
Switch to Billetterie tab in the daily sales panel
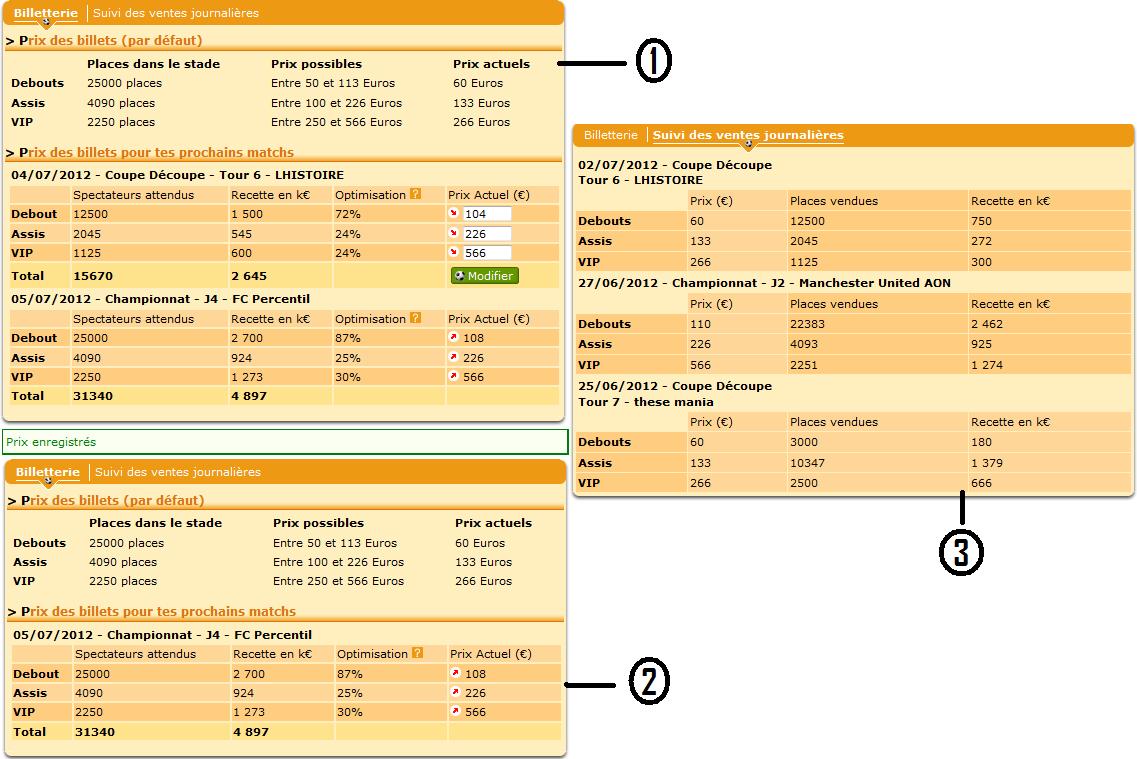coord(611,135)
